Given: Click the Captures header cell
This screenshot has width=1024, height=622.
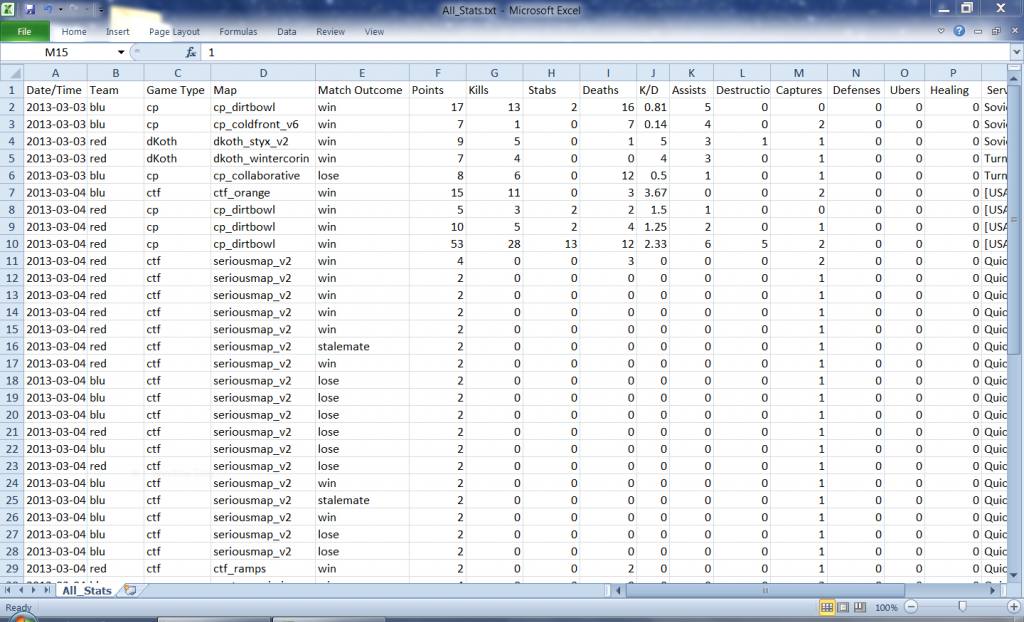Looking at the screenshot, I should [799, 90].
